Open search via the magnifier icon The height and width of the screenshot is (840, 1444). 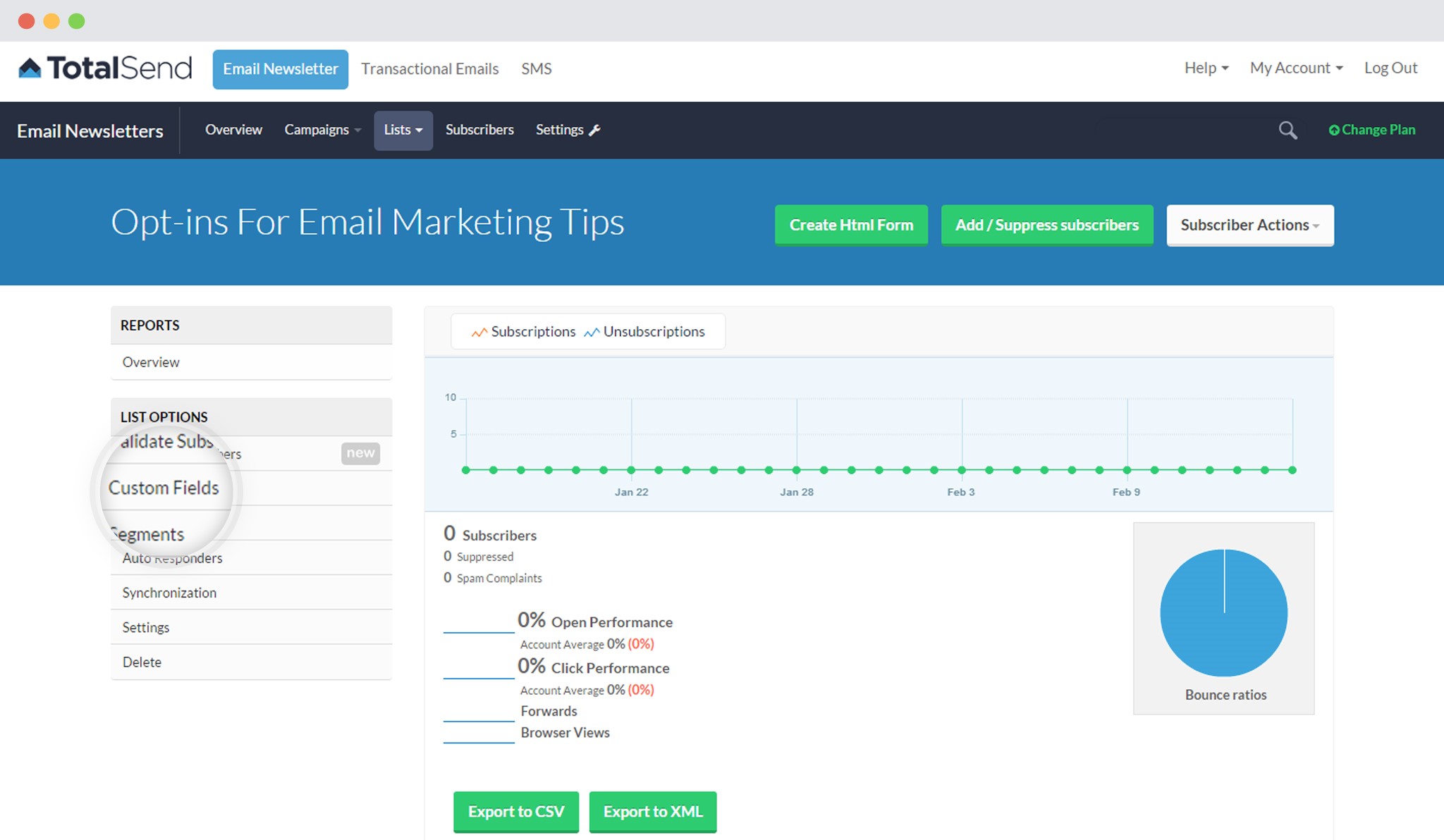pos(1287,130)
